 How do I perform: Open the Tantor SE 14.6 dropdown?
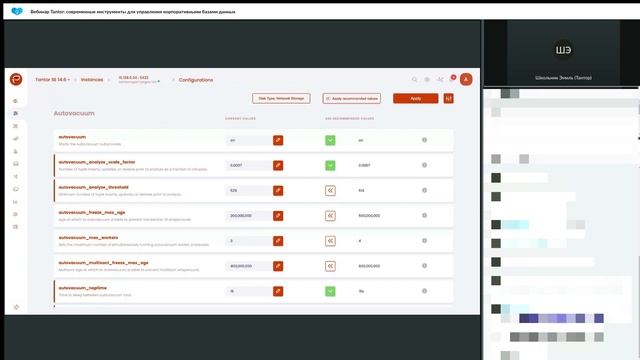click(52, 80)
